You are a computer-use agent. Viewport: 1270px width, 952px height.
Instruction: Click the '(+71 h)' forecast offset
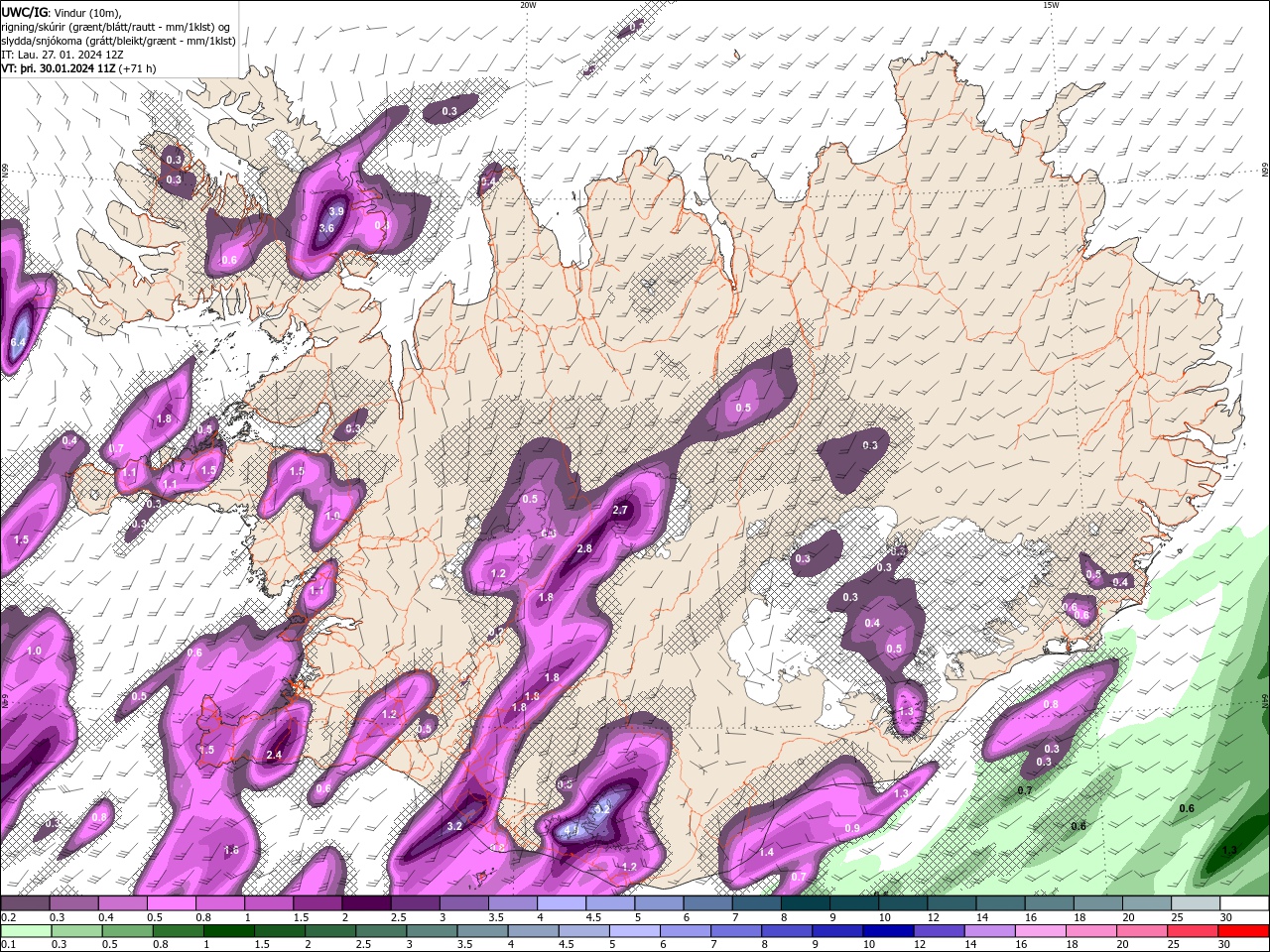(x=137, y=68)
